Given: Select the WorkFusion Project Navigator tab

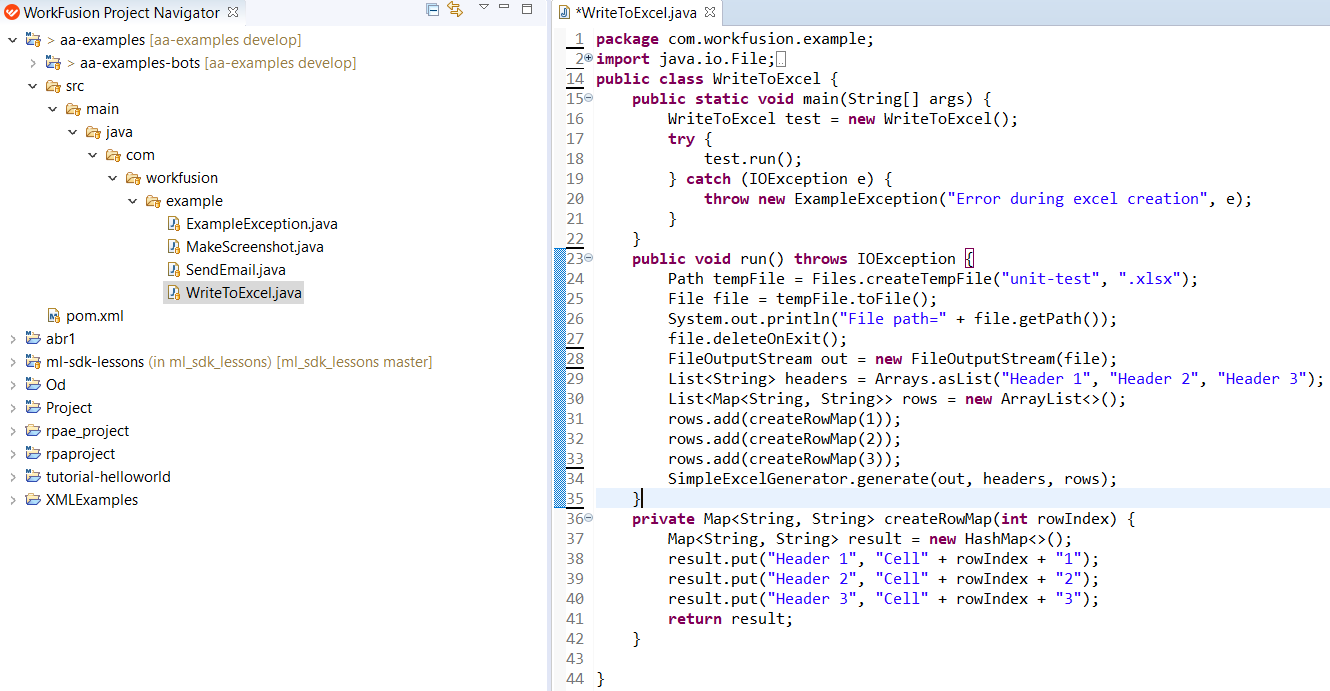Looking at the screenshot, I should click(121, 13).
